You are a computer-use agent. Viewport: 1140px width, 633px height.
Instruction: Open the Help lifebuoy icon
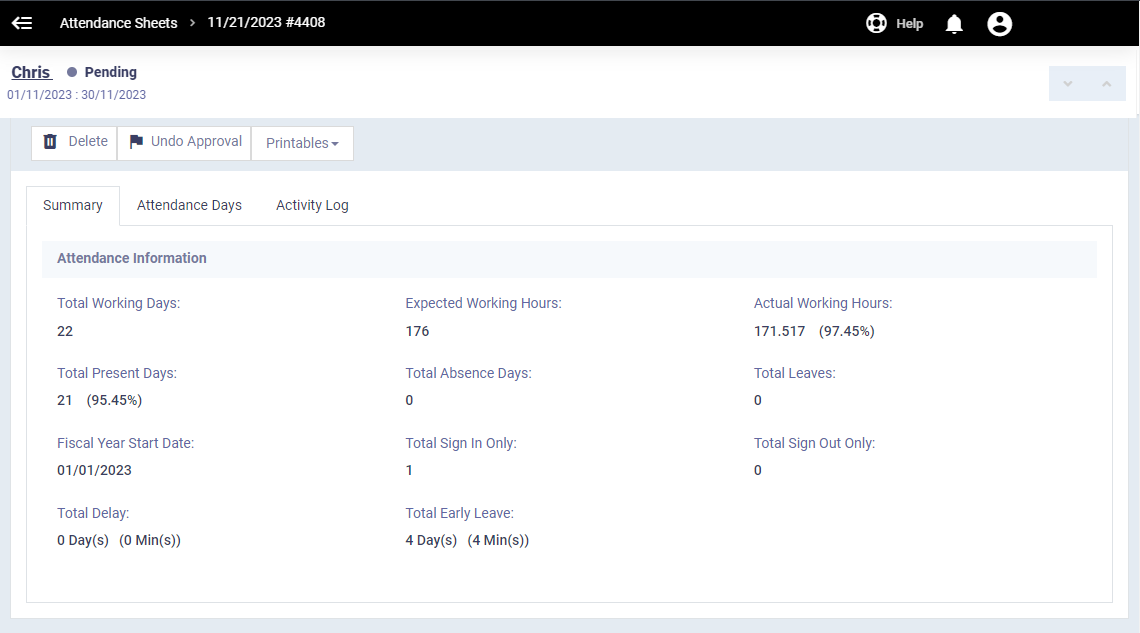(x=876, y=23)
